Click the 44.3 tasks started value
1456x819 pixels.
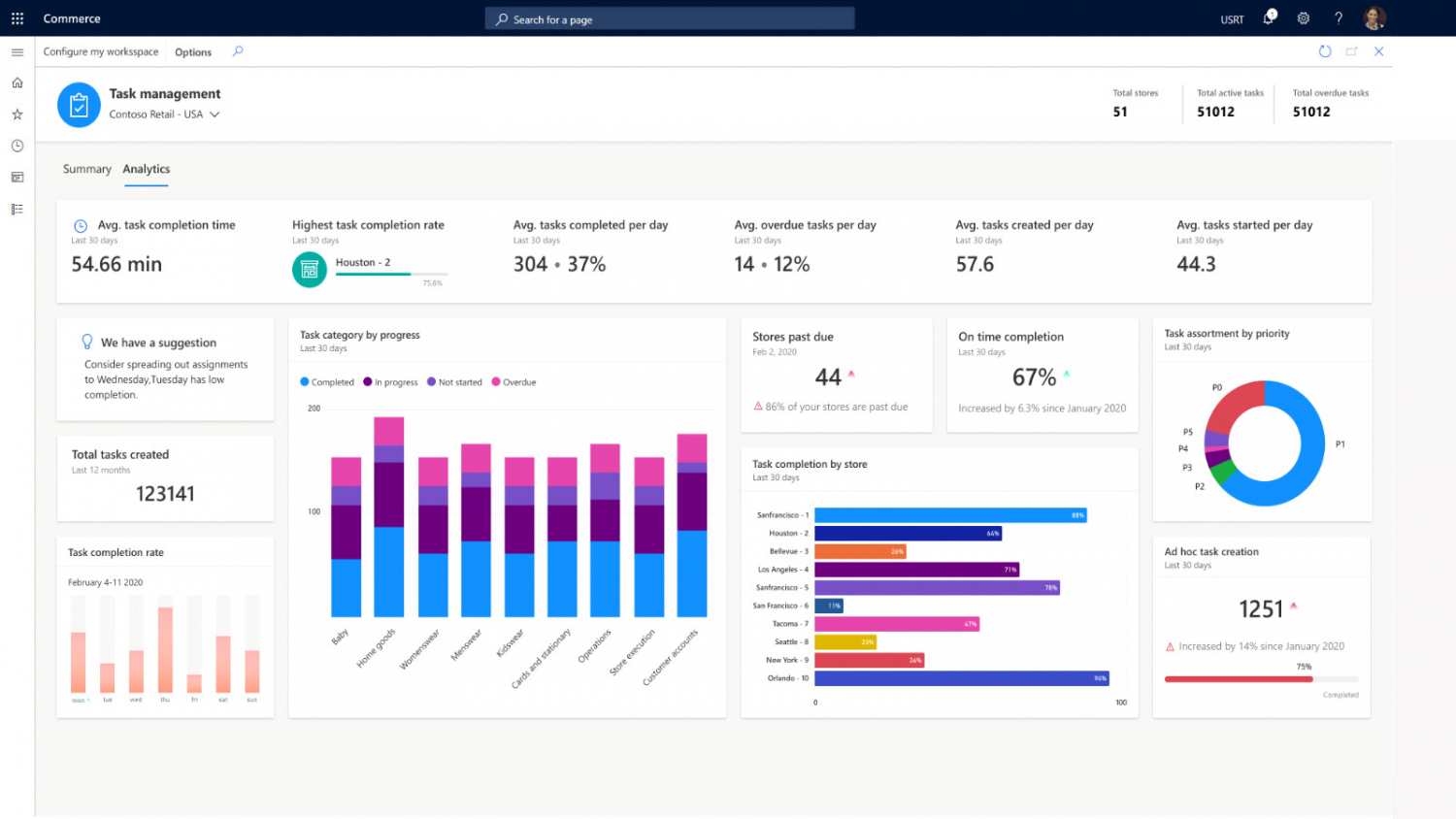click(x=1196, y=264)
